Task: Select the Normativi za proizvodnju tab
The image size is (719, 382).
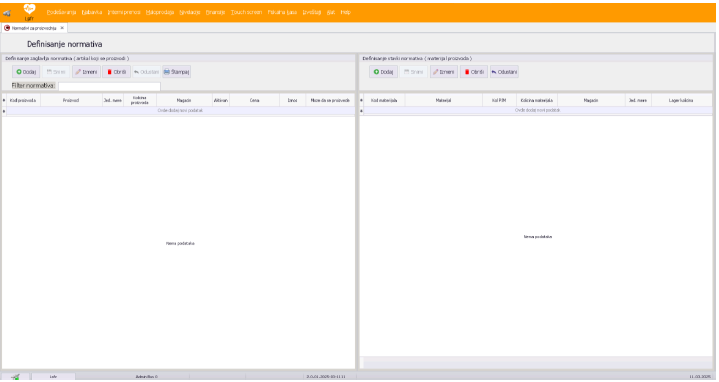Action: click(x=34, y=28)
